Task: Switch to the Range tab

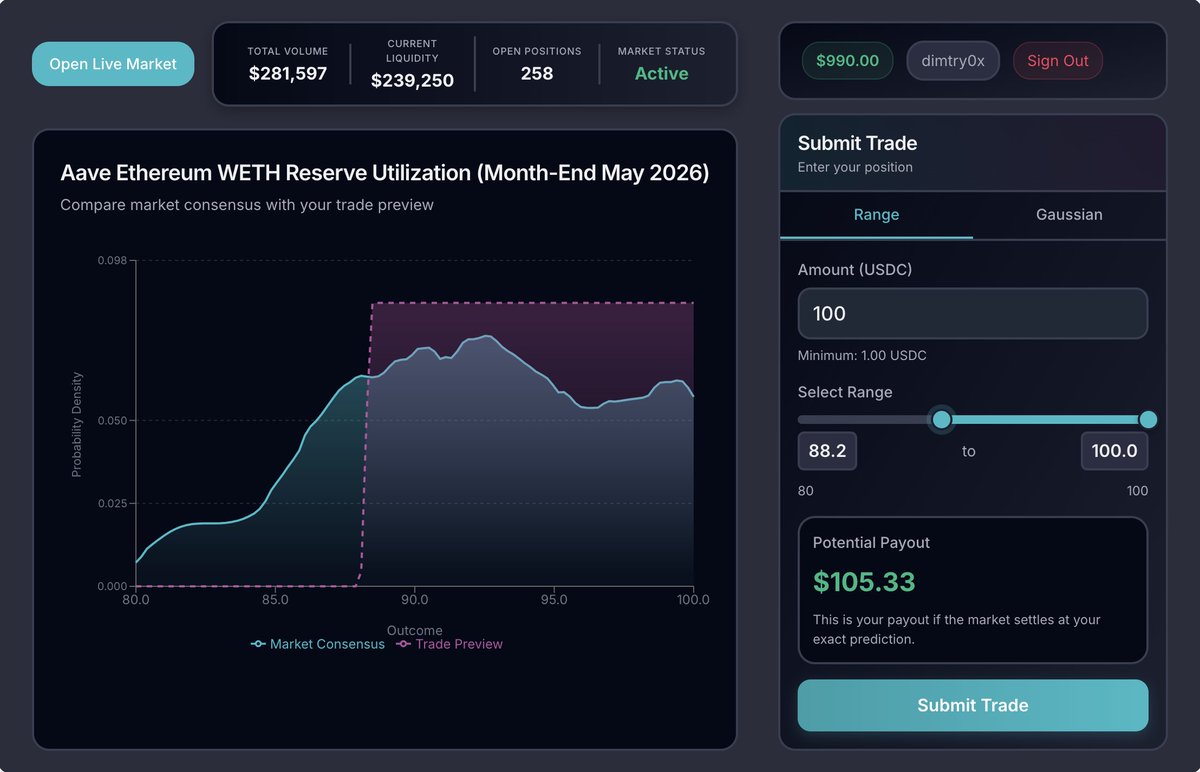Action: pyautogui.click(x=876, y=215)
